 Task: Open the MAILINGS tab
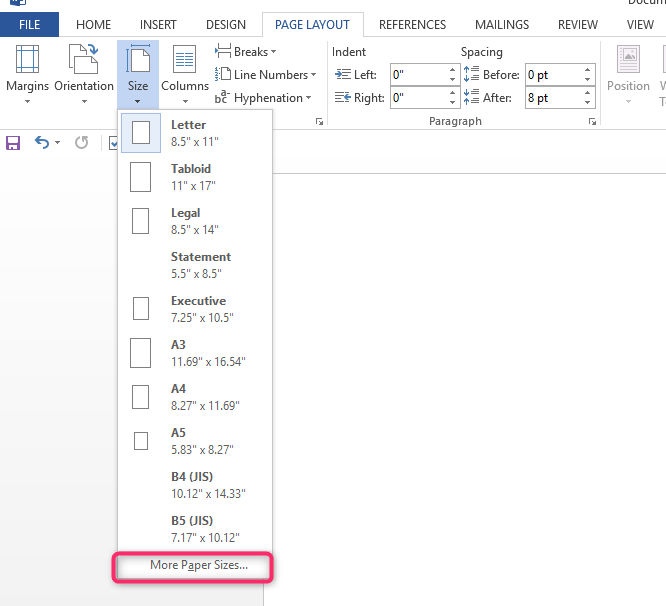click(x=502, y=25)
